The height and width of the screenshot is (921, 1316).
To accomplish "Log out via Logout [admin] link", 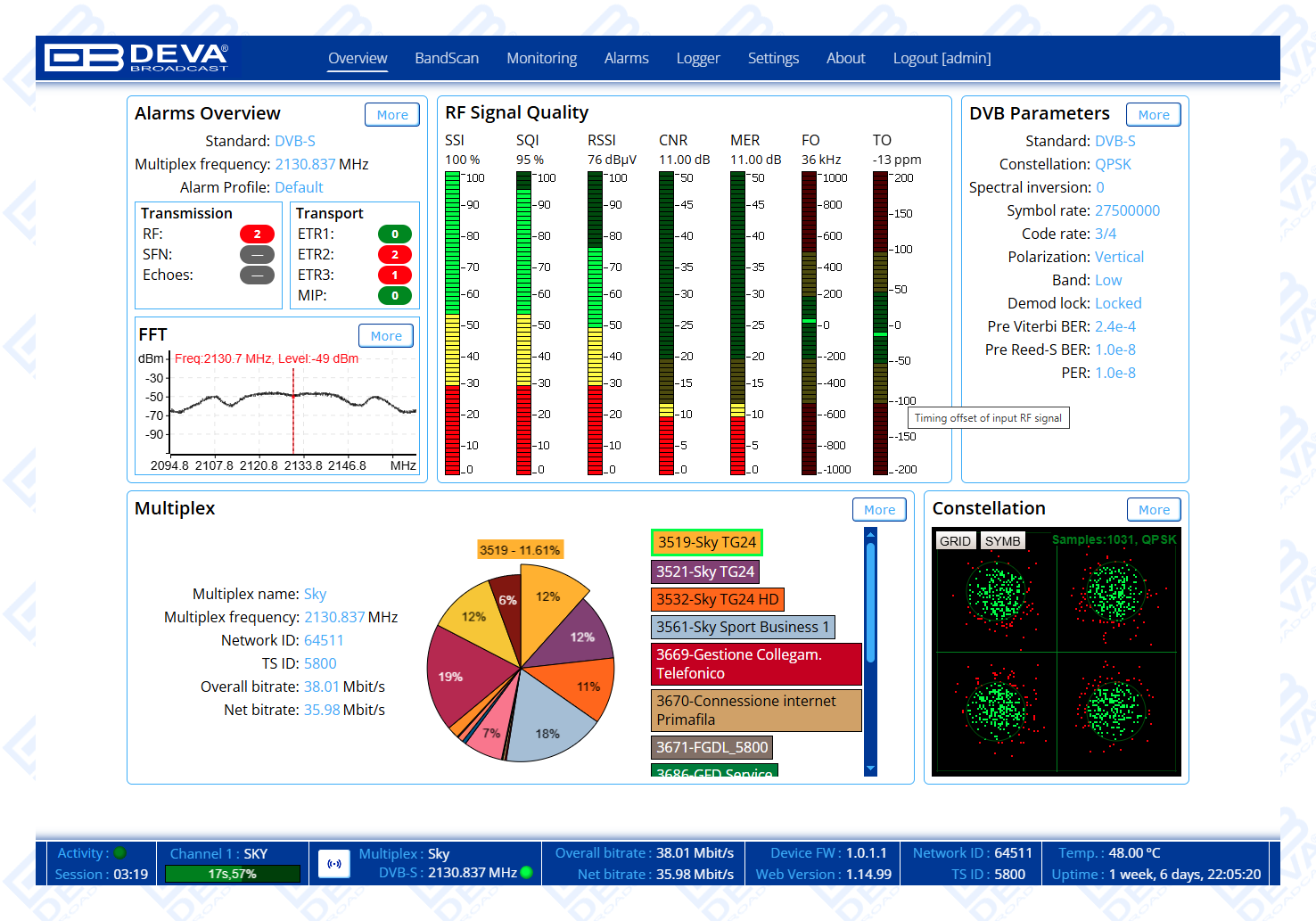I will point(942,58).
